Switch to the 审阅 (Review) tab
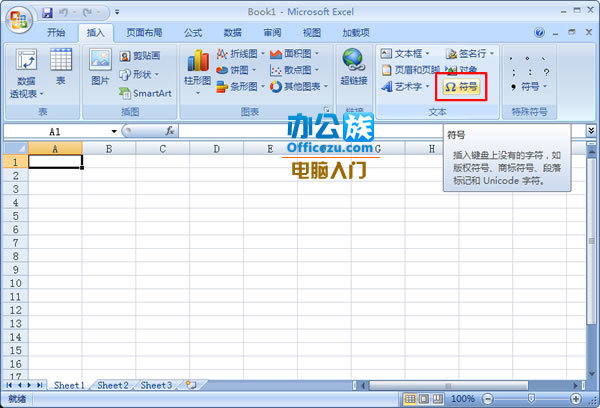 pos(272,33)
